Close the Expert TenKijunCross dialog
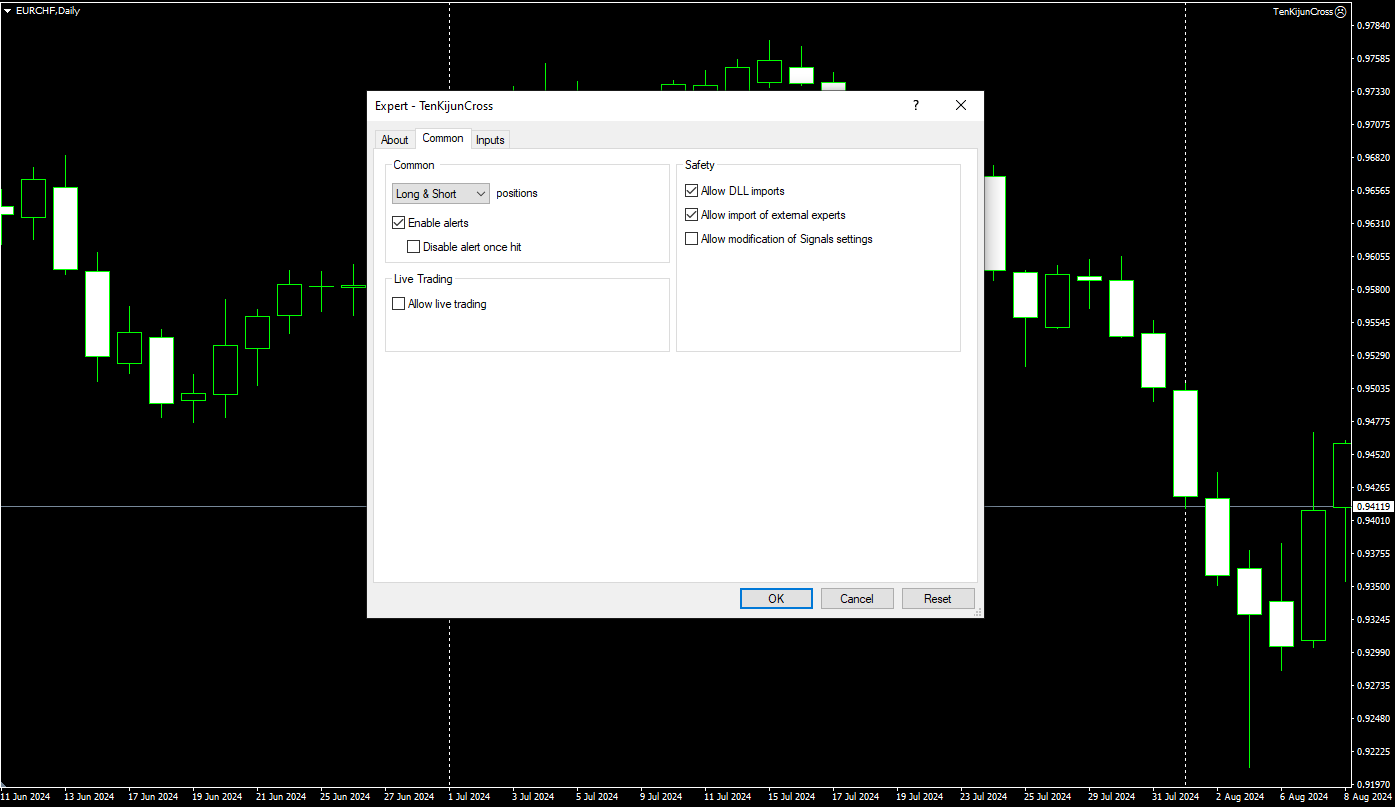The image size is (1395, 807). click(960, 106)
